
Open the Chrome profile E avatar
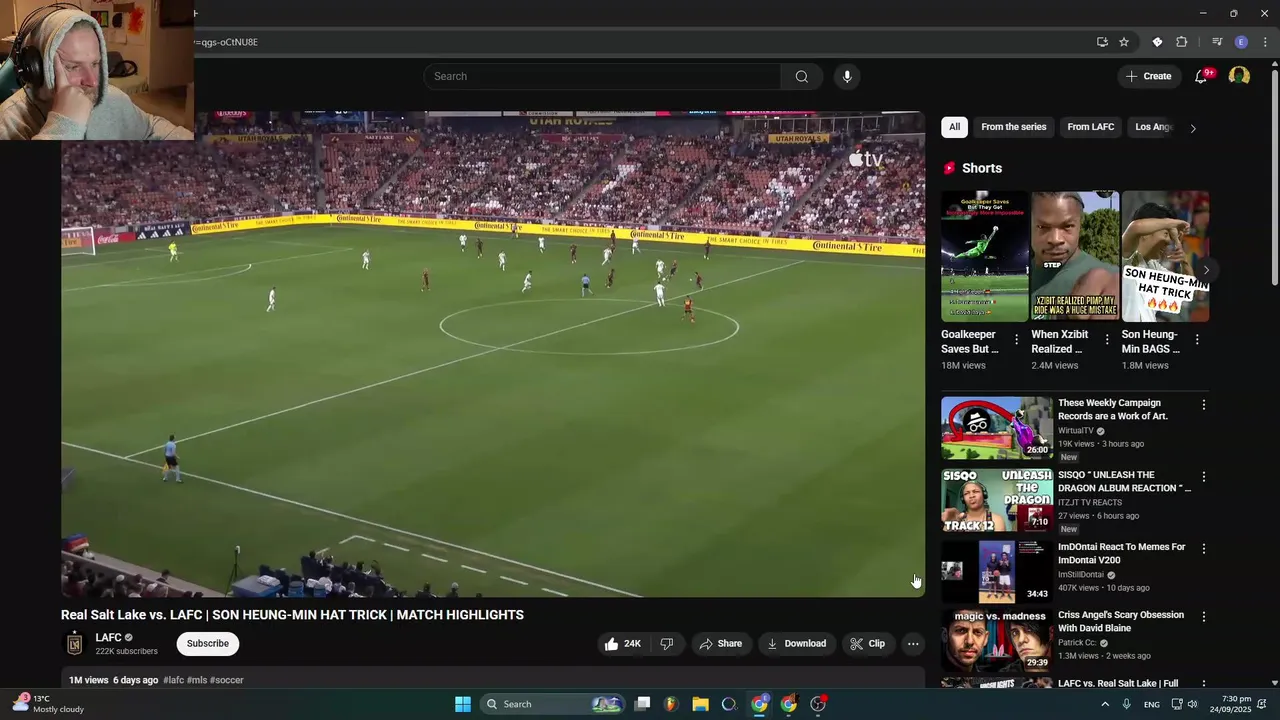(x=1241, y=42)
